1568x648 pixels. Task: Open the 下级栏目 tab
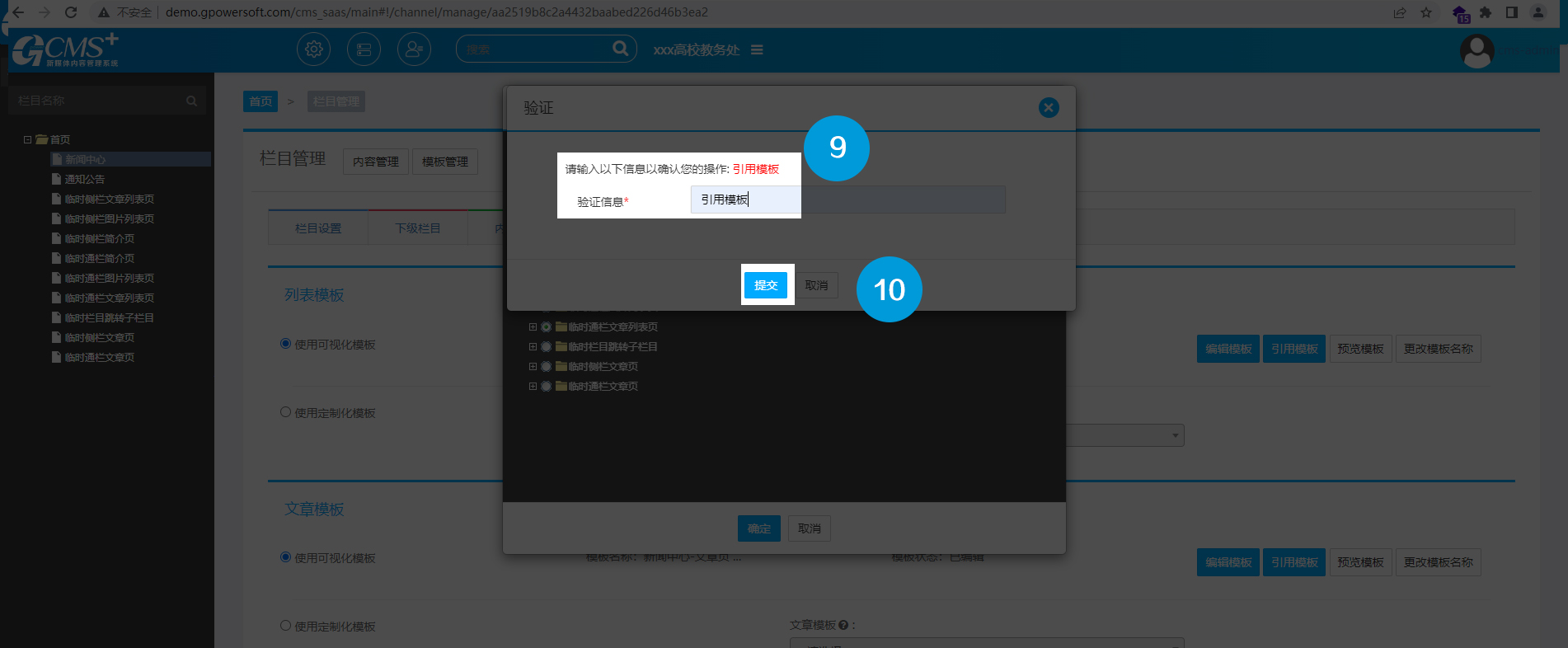tap(417, 228)
